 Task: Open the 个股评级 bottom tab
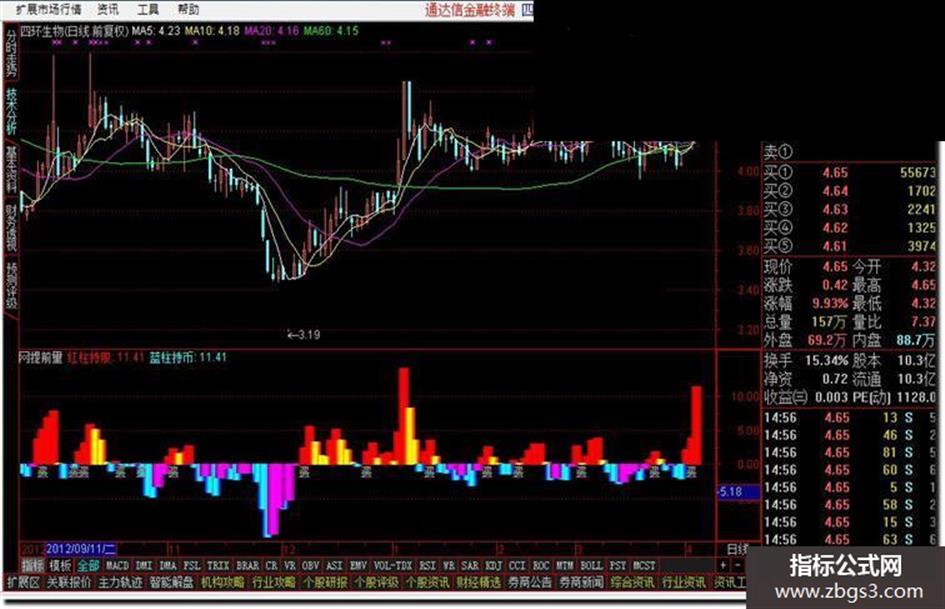click(377, 582)
